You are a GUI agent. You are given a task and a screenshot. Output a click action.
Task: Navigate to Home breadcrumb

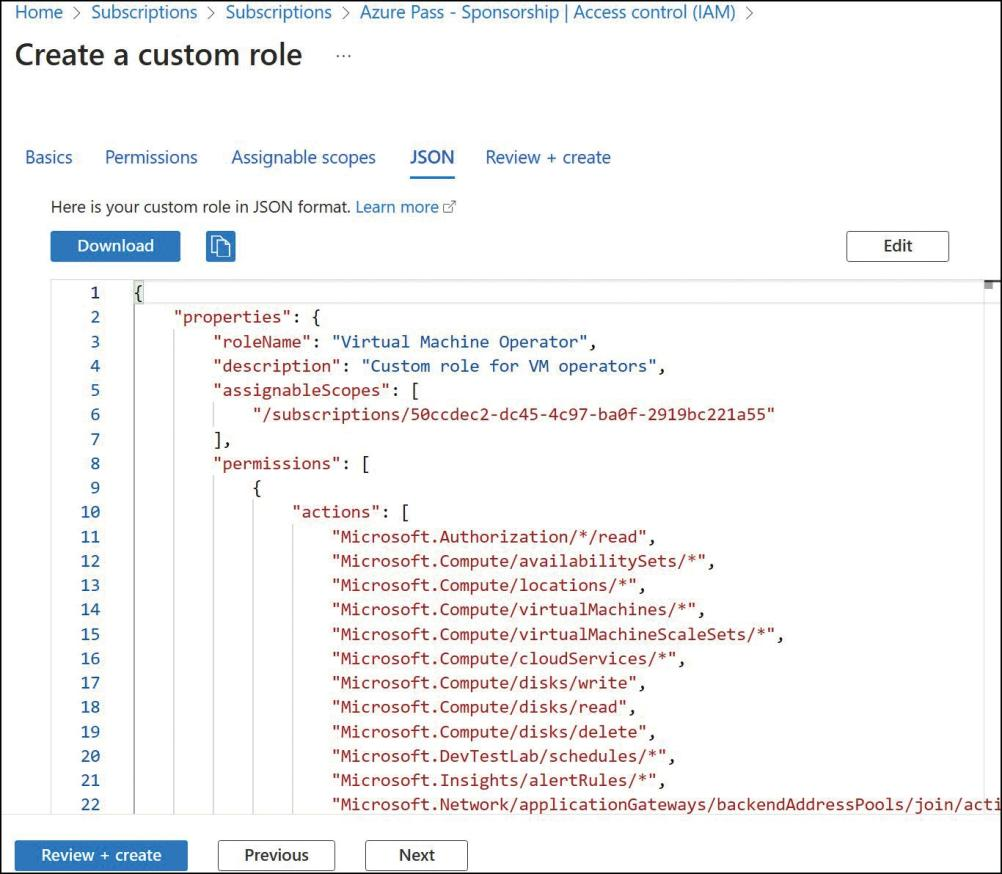click(39, 12)
